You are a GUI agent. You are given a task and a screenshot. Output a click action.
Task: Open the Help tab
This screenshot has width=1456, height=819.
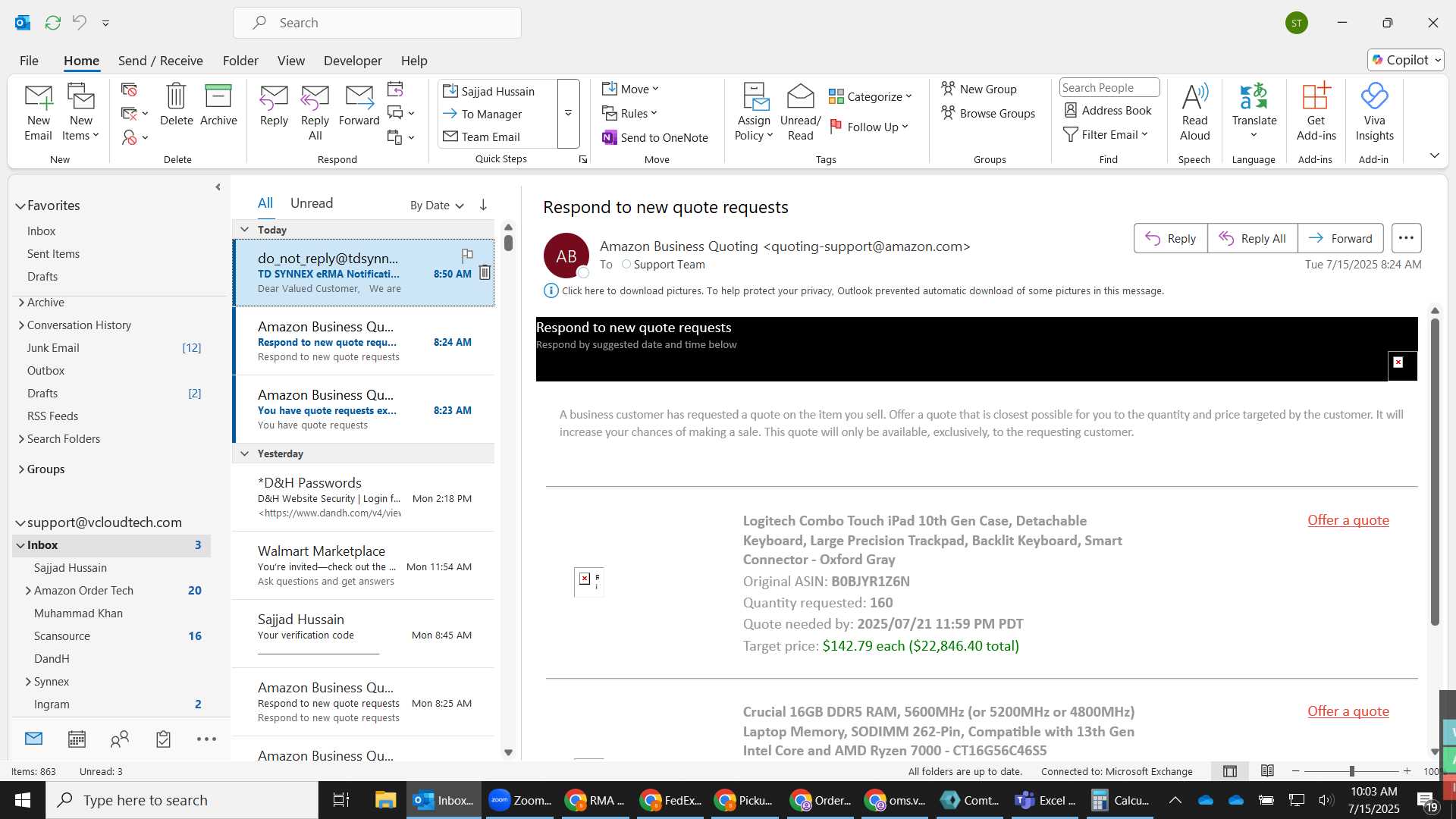414,61
